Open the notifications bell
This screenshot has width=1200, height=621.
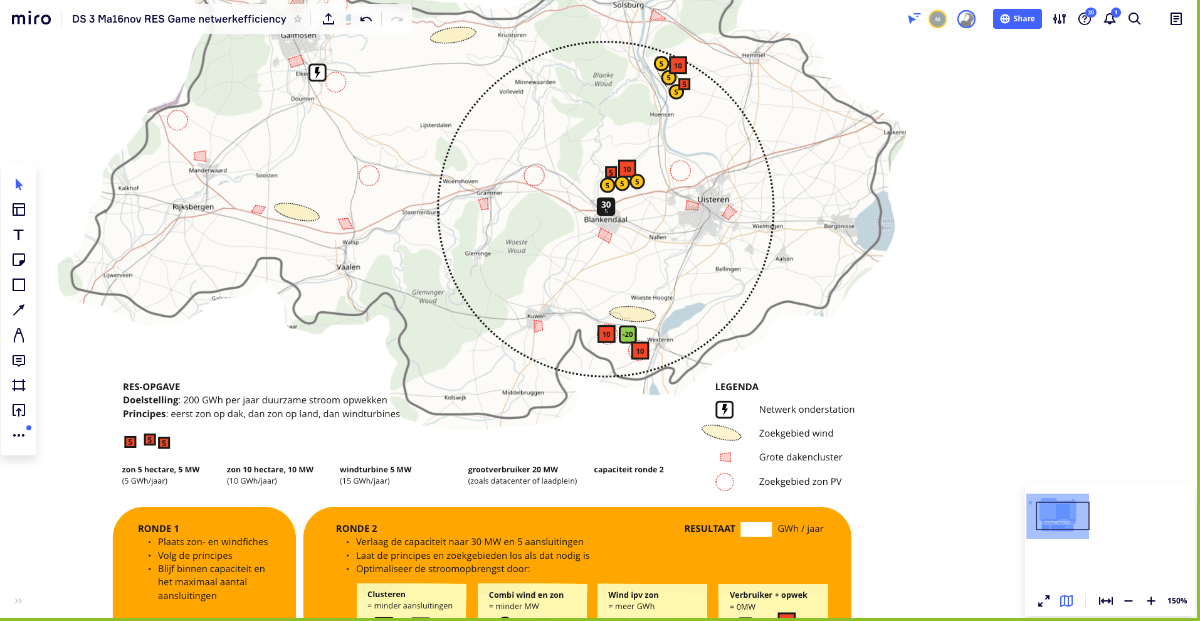(x=1110, y=19)
